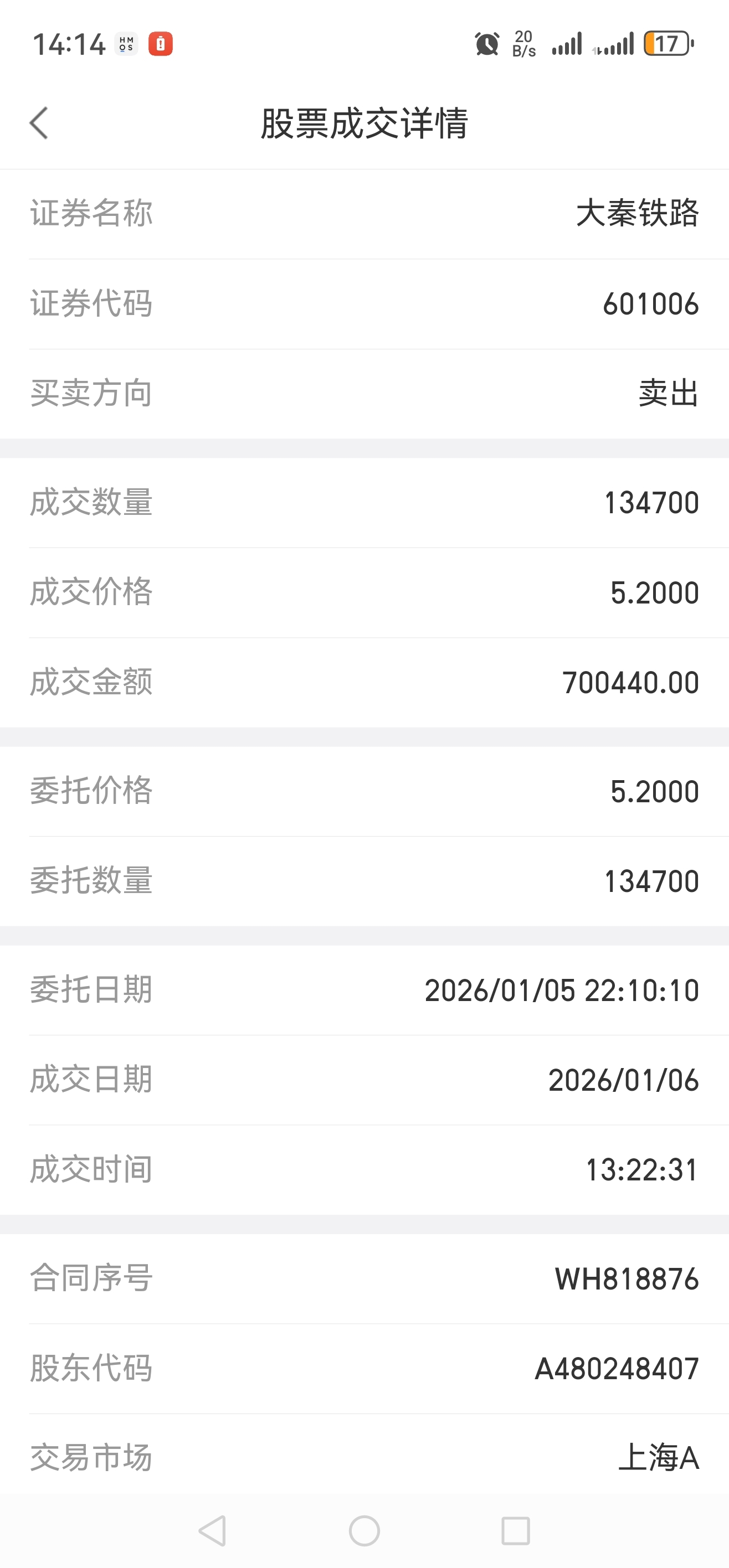Select the contract number WH818876

[x=627, y=1279]
